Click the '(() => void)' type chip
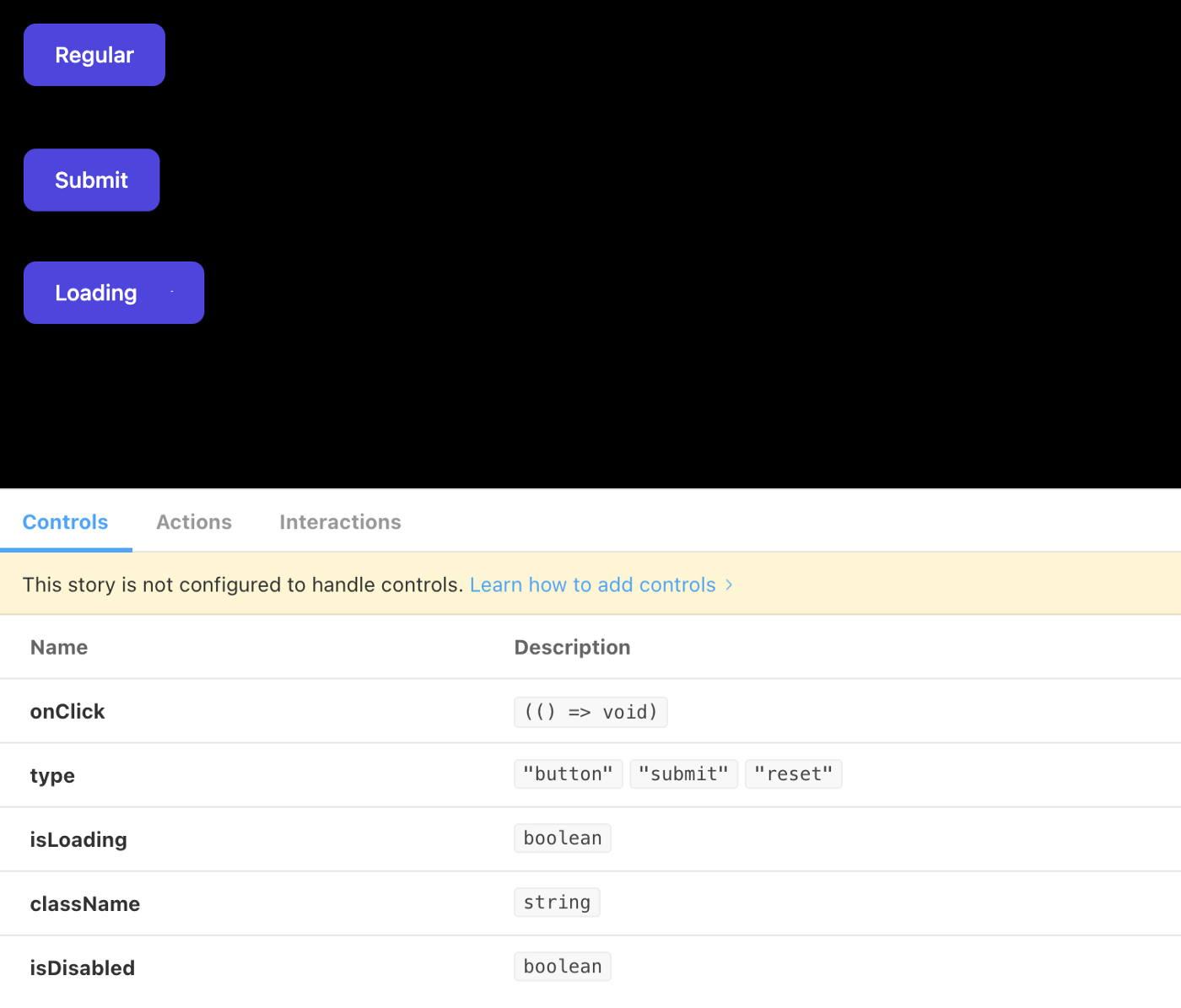 (590, 712)
